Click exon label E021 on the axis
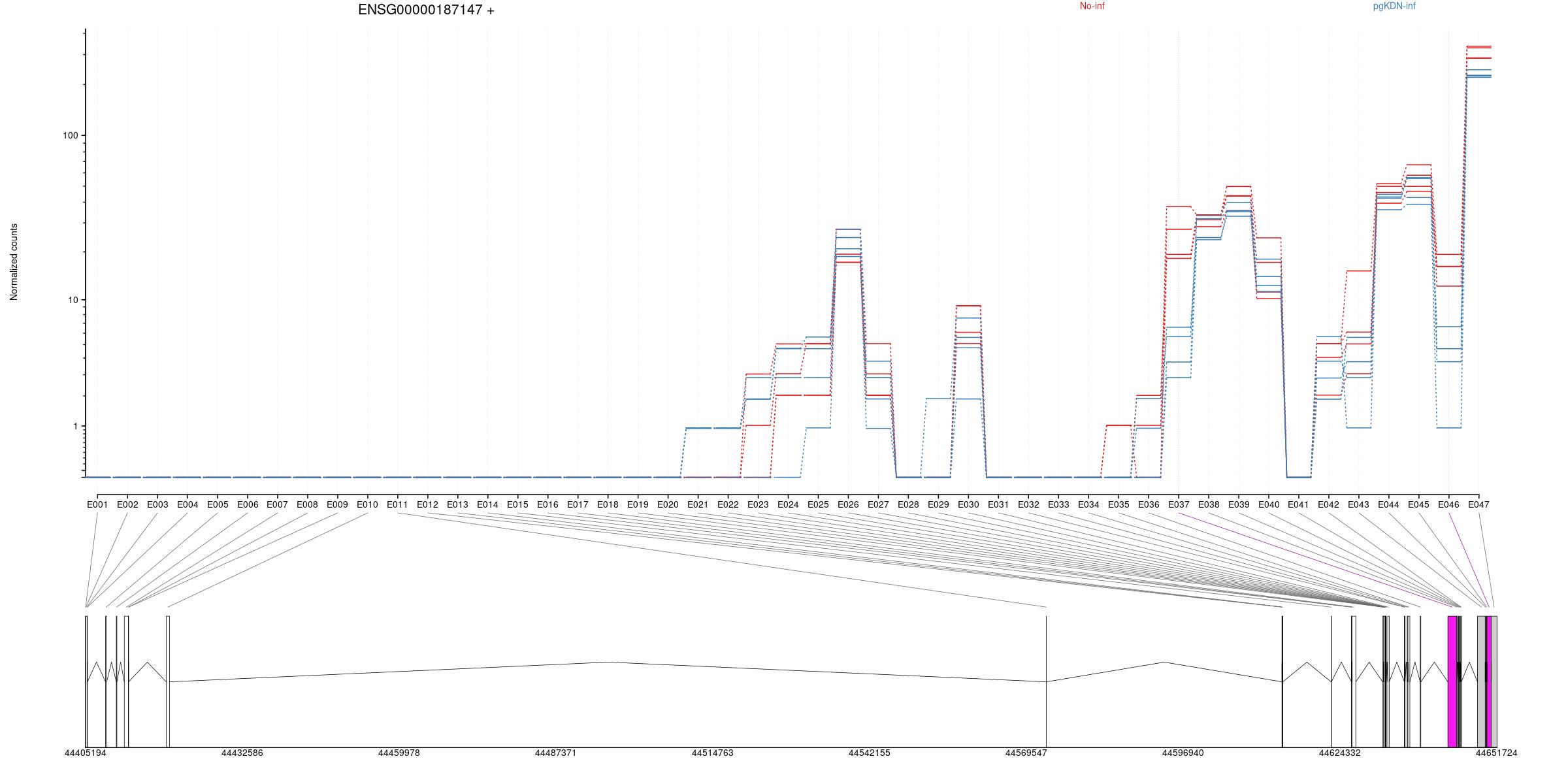 698,505
